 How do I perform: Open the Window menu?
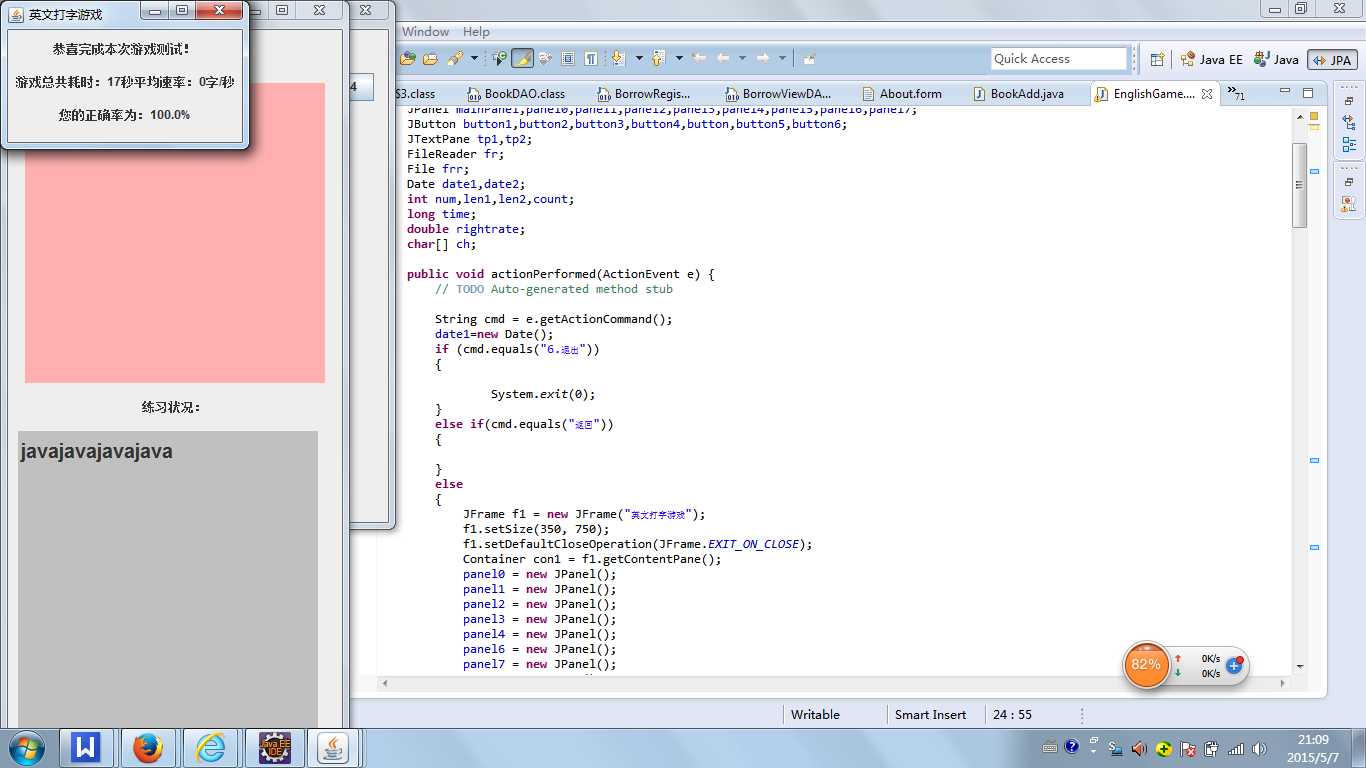pyautogui.click(x=425, y=32)
